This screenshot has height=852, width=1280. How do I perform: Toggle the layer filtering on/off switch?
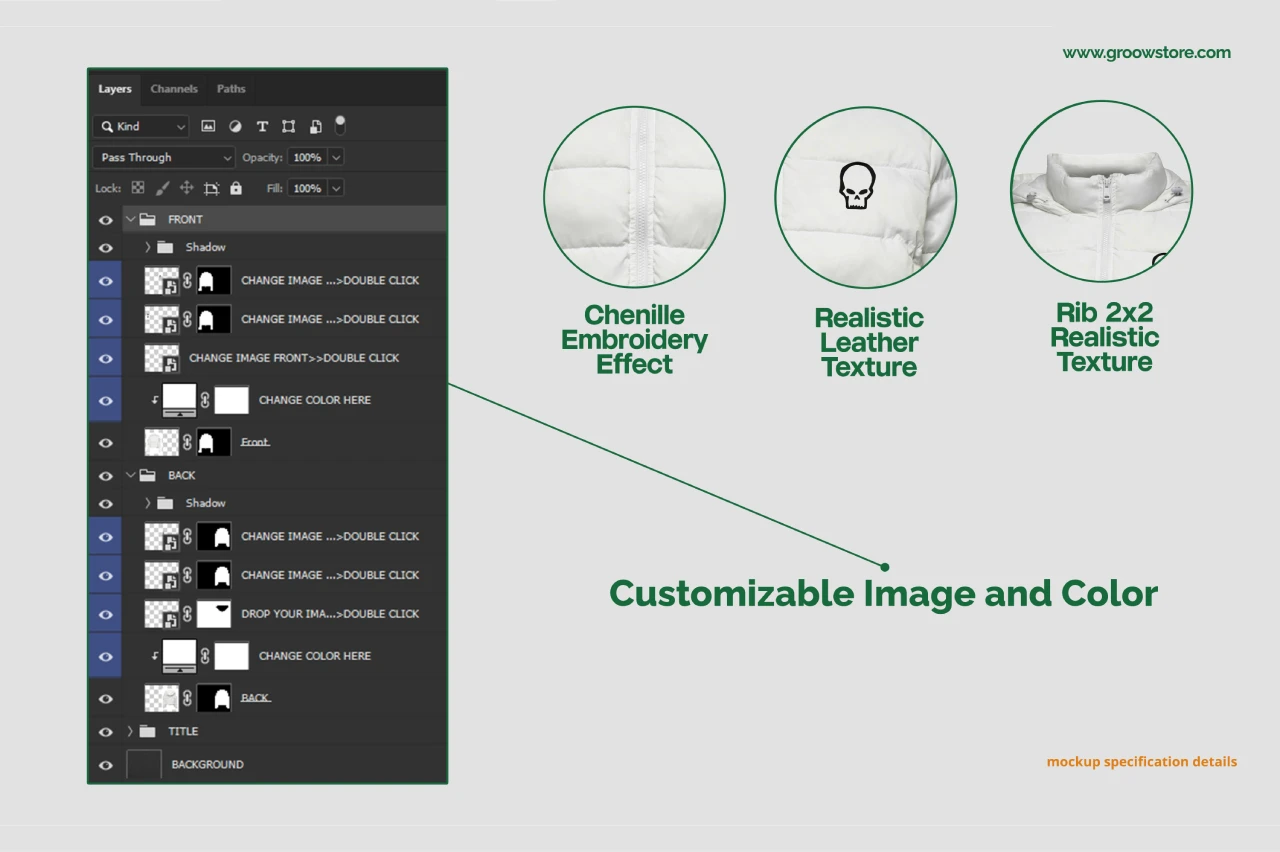pyautogui.click(x=340, y=125)
